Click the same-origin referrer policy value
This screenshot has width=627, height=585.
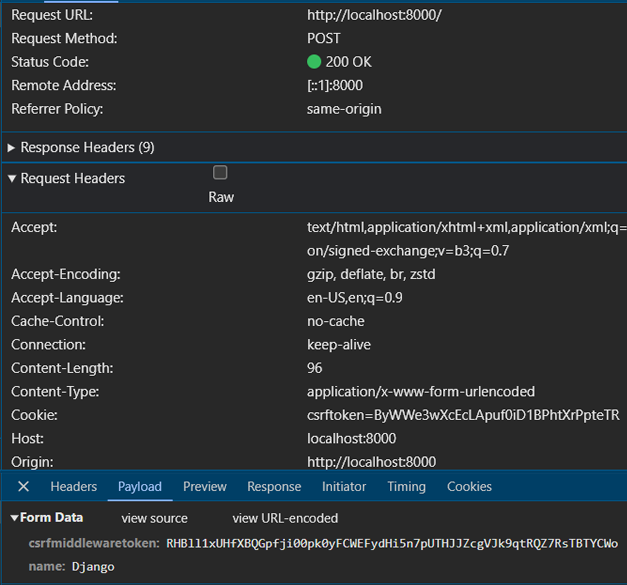(344, 109)
